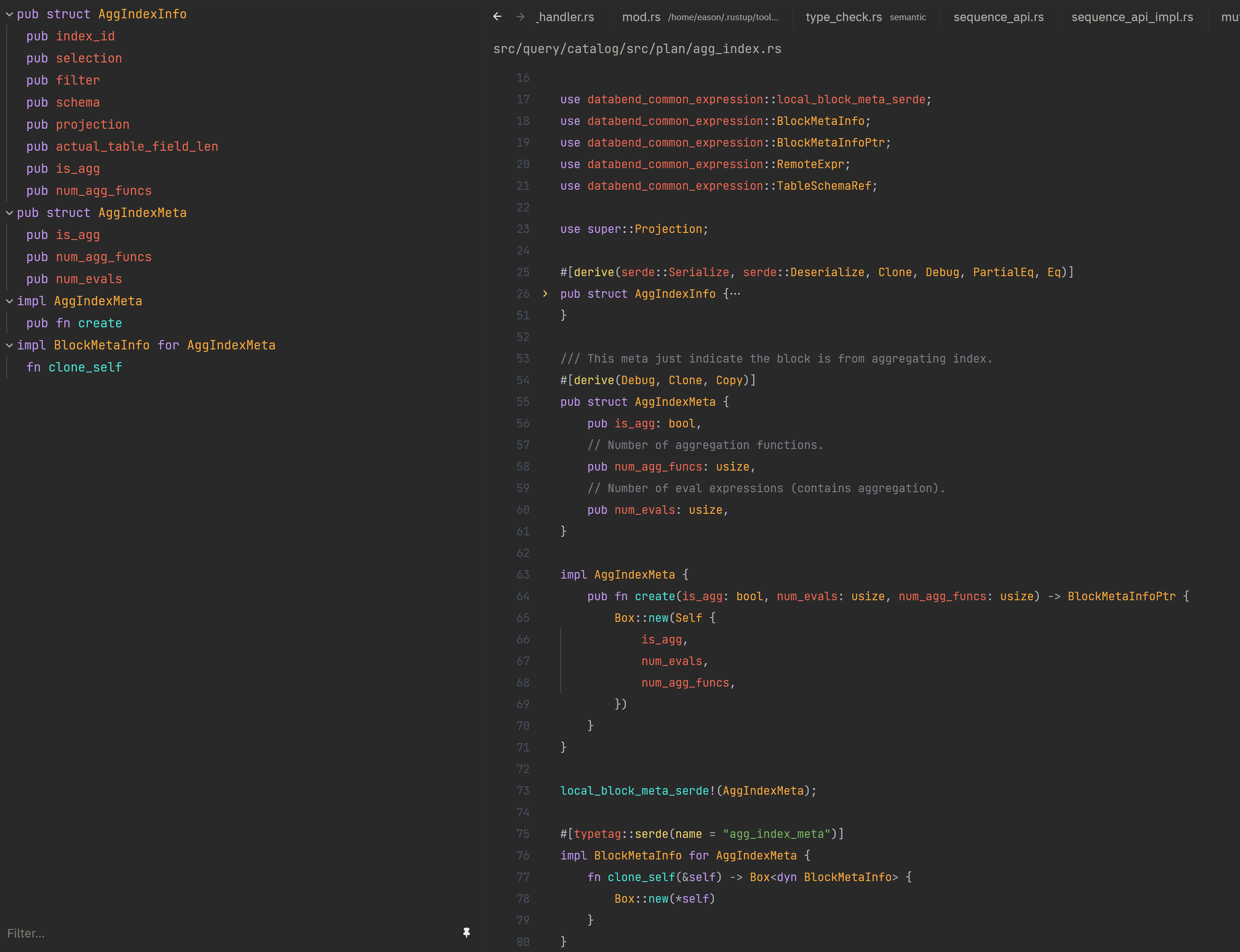Select pub projection outline entry
Image resolution: width=1240 pixels, height=952 pixels.
click(x=78, y=124)
